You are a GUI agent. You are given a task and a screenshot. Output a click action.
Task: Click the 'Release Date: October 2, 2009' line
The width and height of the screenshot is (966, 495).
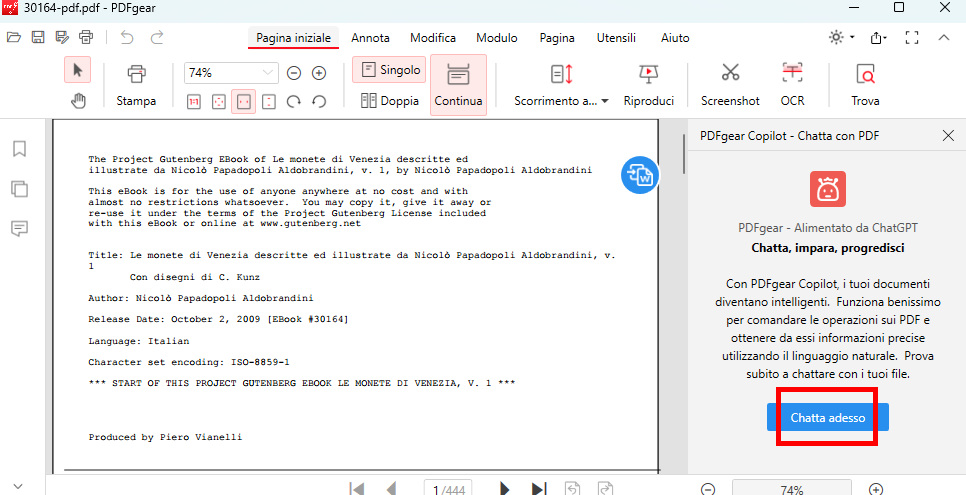click(219, 319)
